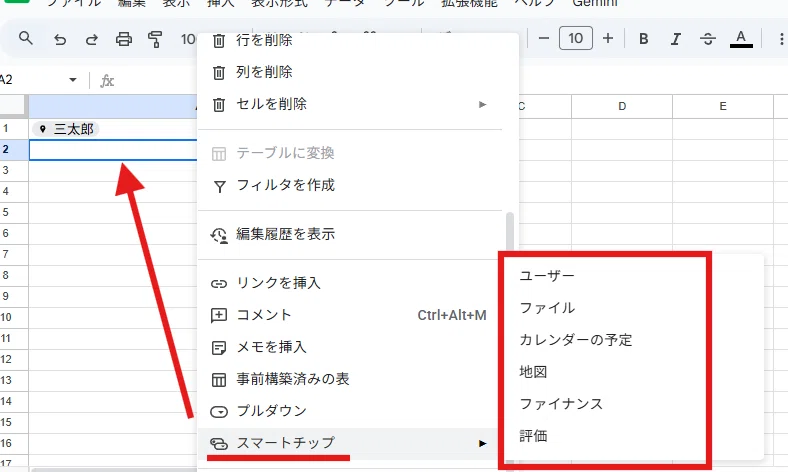Click the font size field showing 10
The width and height of the screenshot is (788, 472).
click(575, 38)
